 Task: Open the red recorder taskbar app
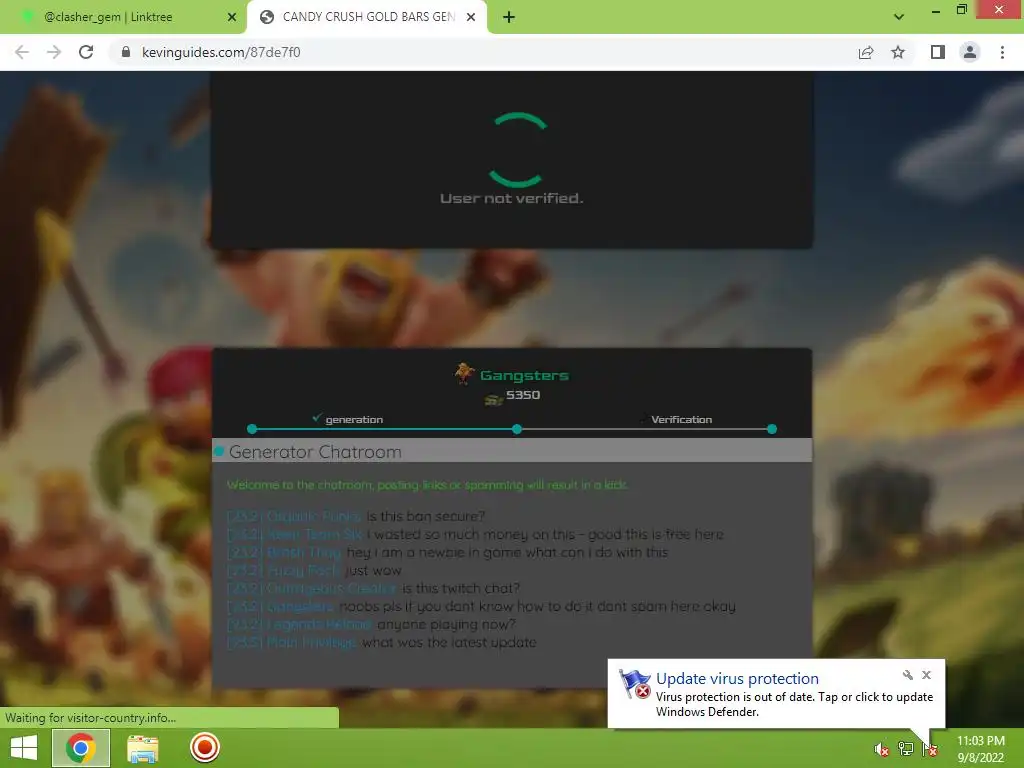pyautogui.click(x=204, y=748)
